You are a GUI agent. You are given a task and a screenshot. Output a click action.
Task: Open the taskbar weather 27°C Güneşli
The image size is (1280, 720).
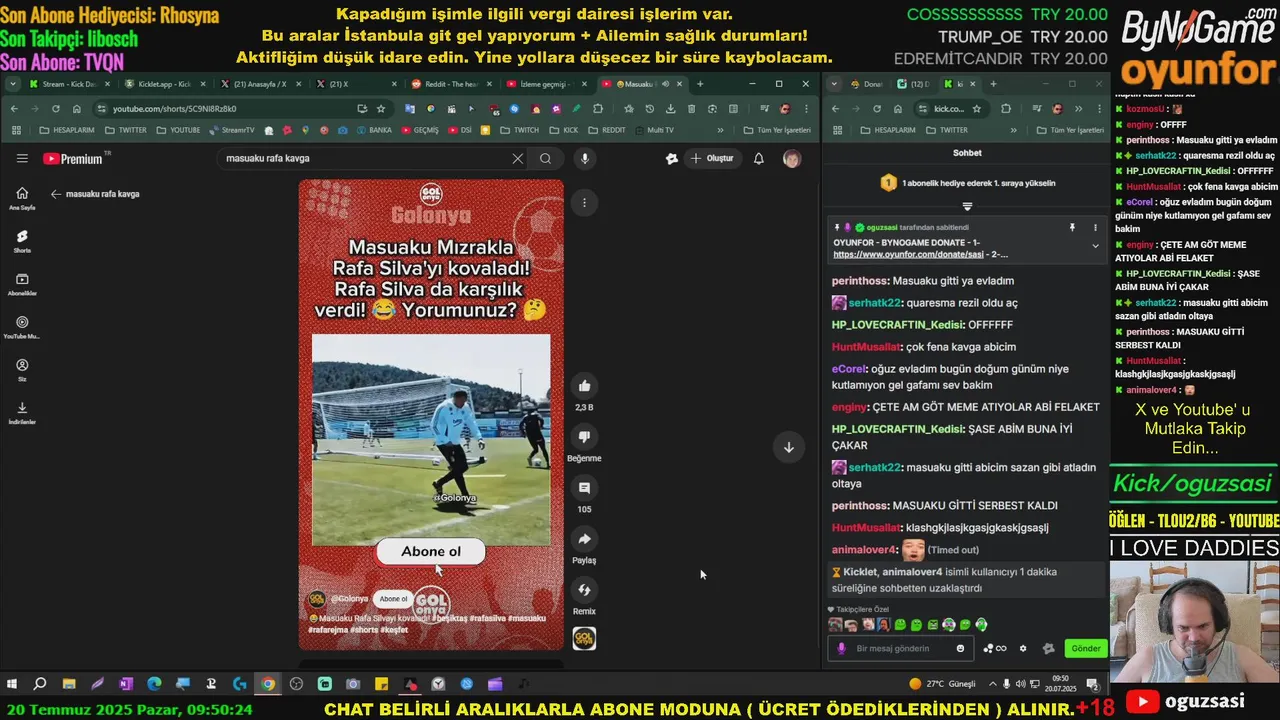[942, 684]
